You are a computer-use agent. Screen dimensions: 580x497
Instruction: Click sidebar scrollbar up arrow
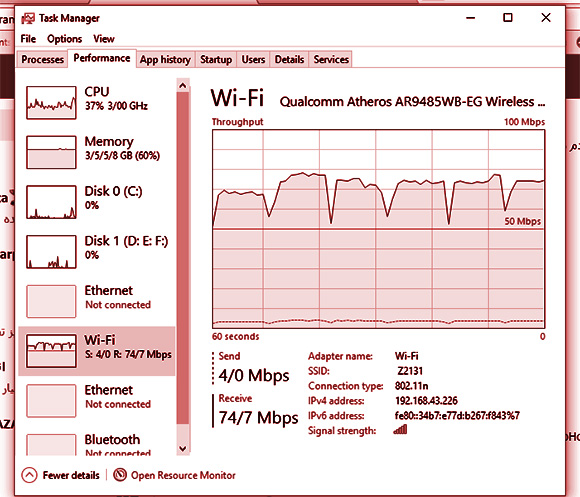pyautogui.click(x=183, y=85)
